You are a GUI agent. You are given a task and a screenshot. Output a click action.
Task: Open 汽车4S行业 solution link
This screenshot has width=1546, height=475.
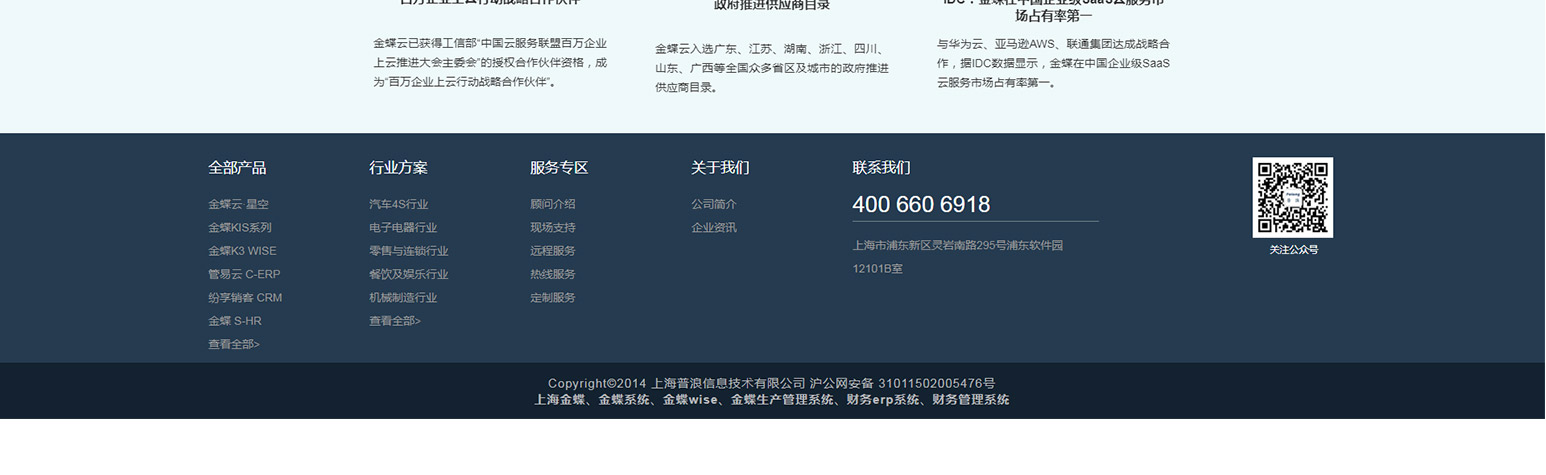click(398, 204)
